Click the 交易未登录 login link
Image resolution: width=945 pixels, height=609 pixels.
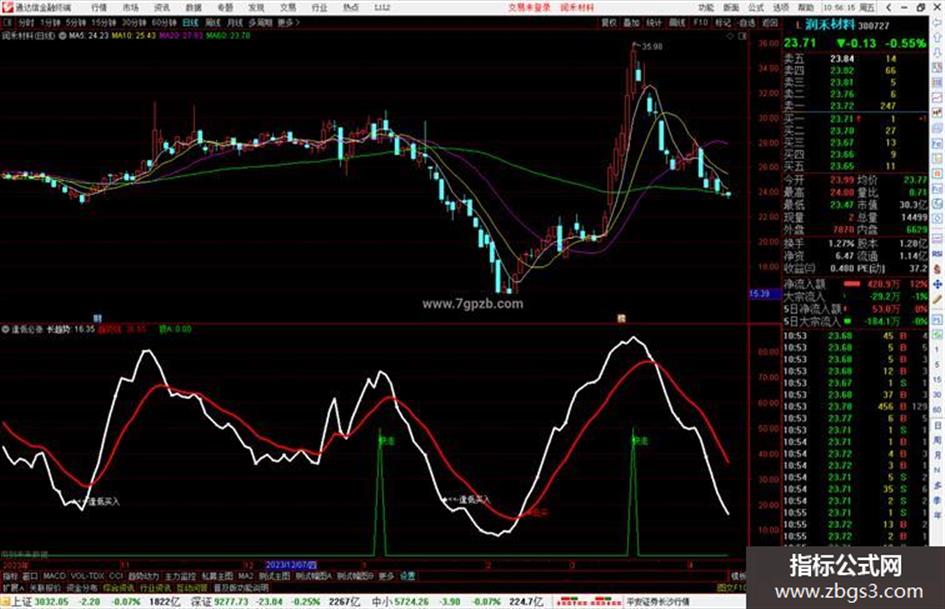point(529,8)
